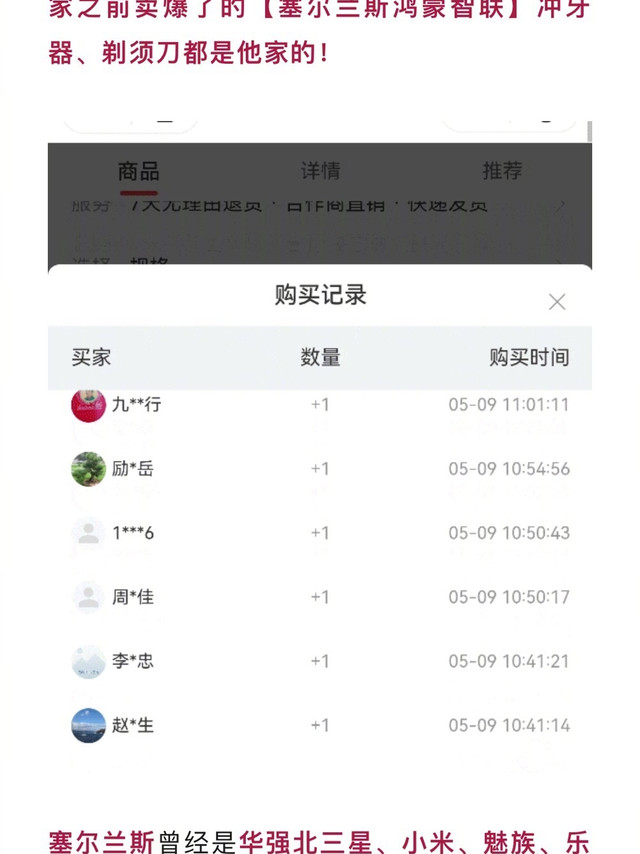The image size is (640, 854).
Task: Switch to the 商品 tab
Action: pyautogui.click(x=138, y=172)
